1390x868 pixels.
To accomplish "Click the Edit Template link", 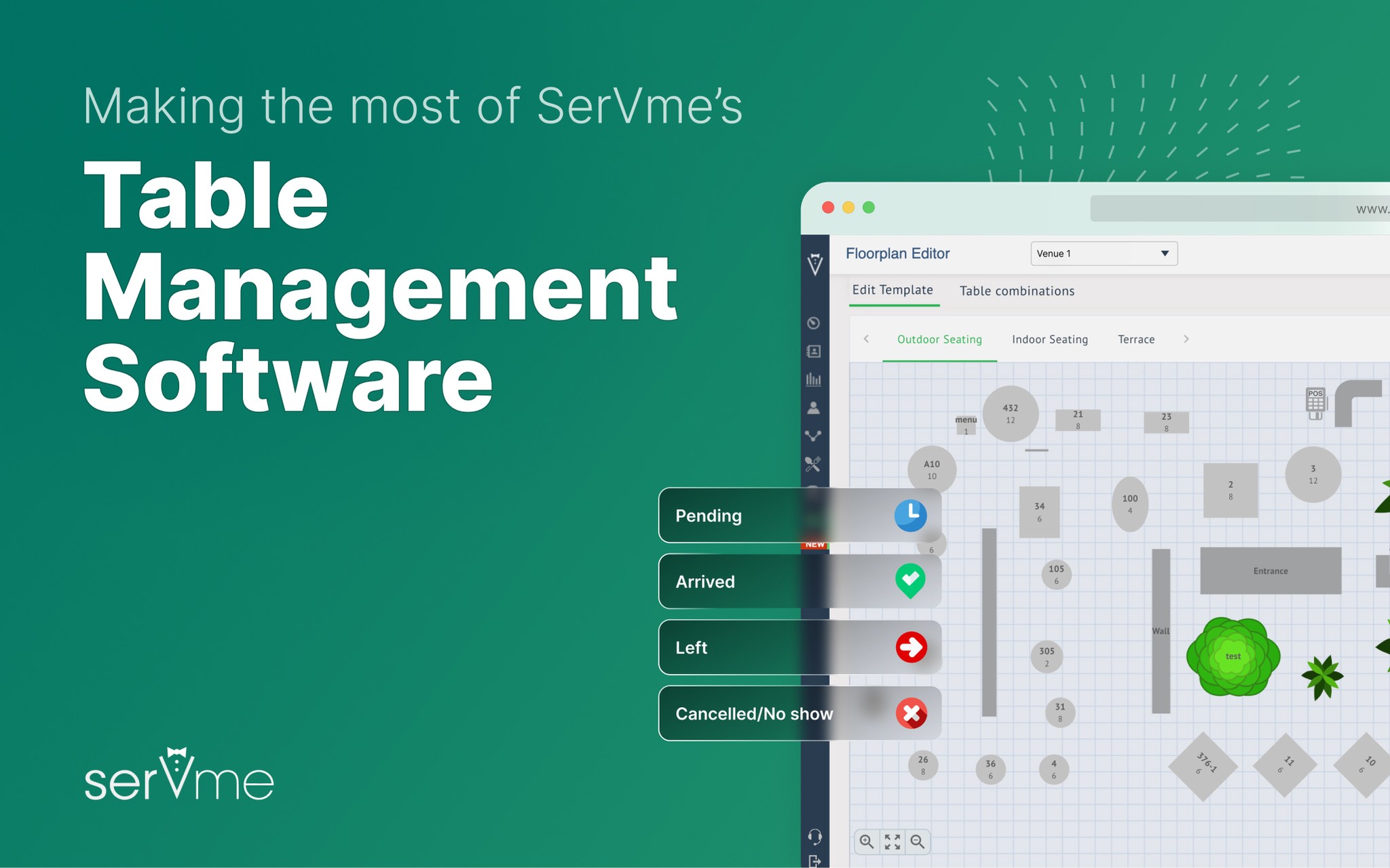I will click(894, 290).
